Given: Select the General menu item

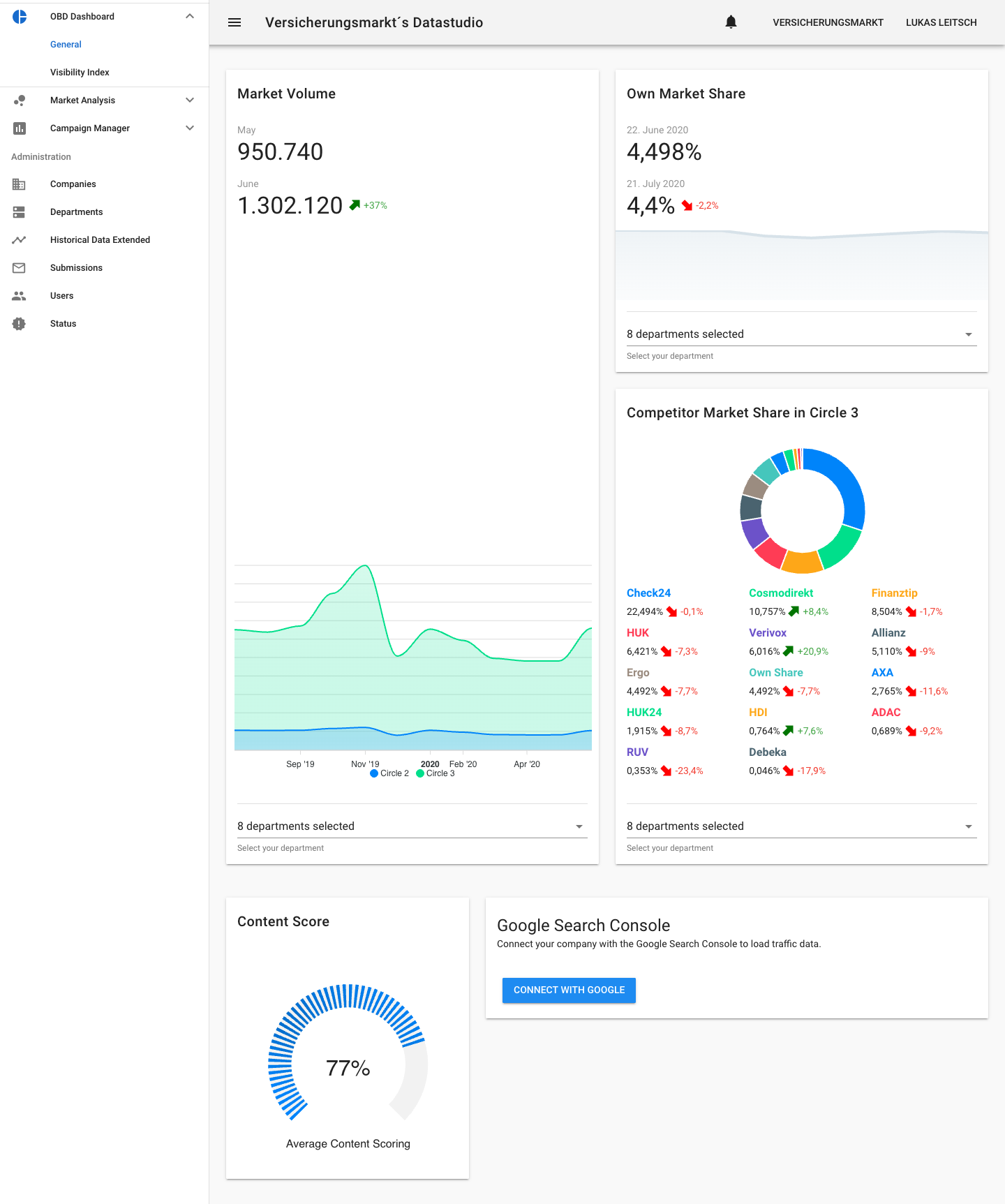Looking at the screenshot, I should (x=66, y=45).
